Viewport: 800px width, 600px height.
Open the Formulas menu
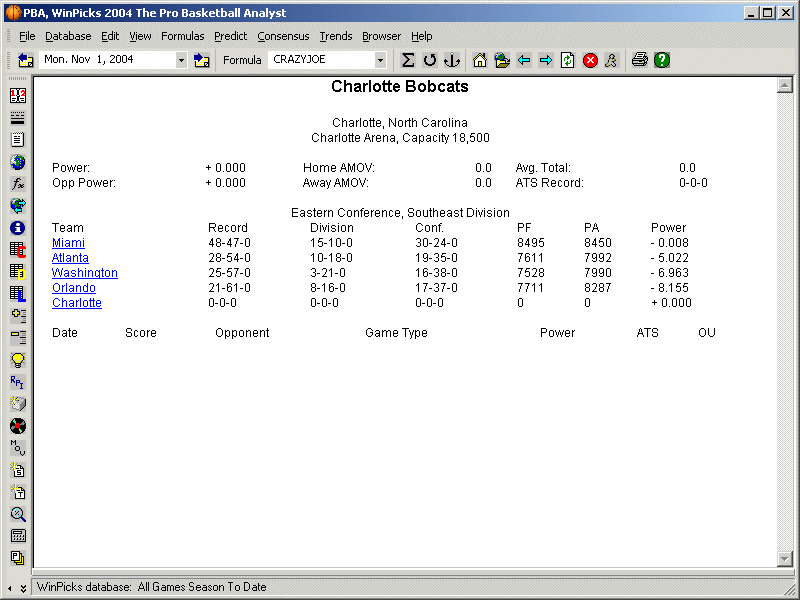183,36
